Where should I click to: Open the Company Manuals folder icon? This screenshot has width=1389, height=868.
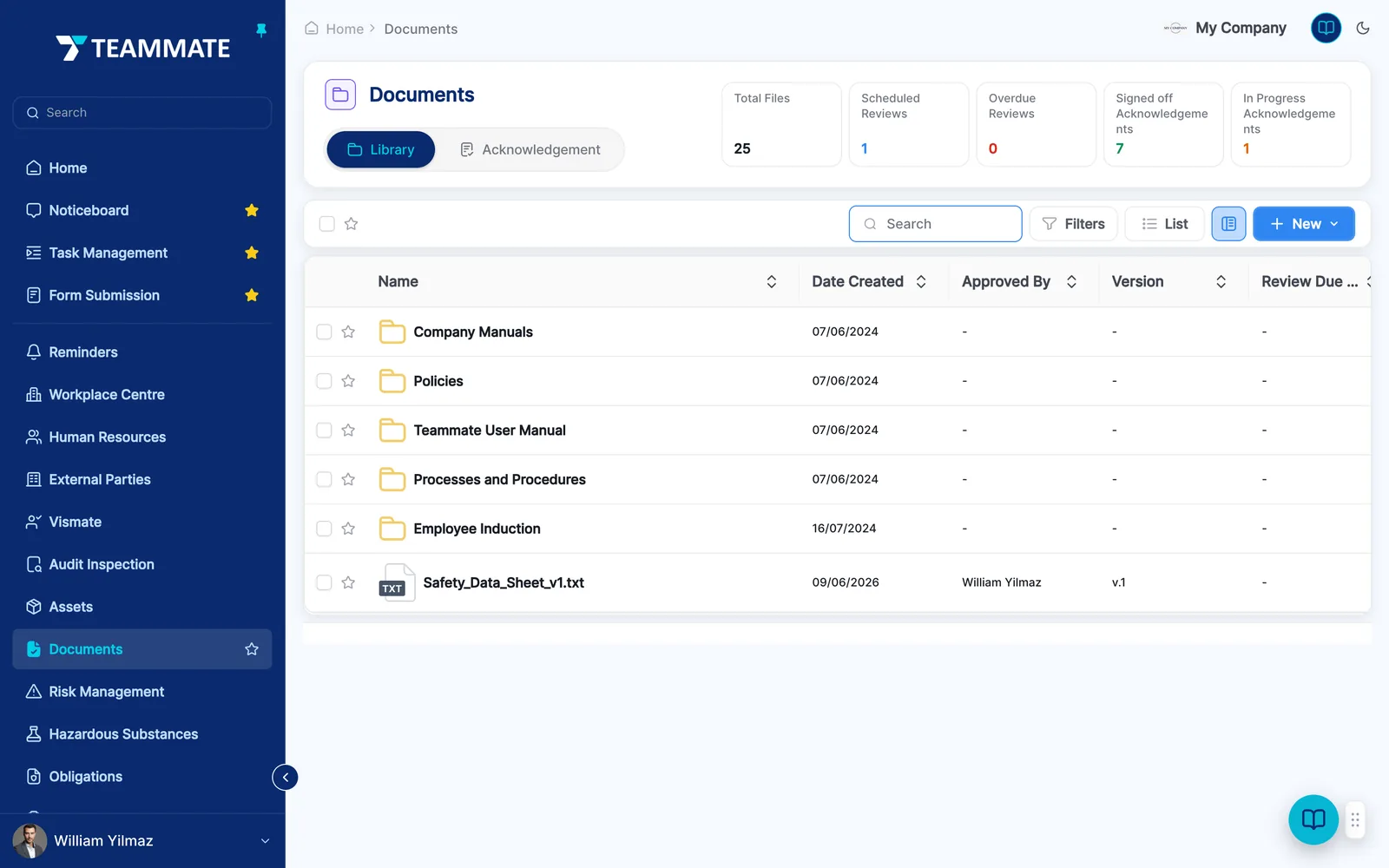click(x=392, y=332)
